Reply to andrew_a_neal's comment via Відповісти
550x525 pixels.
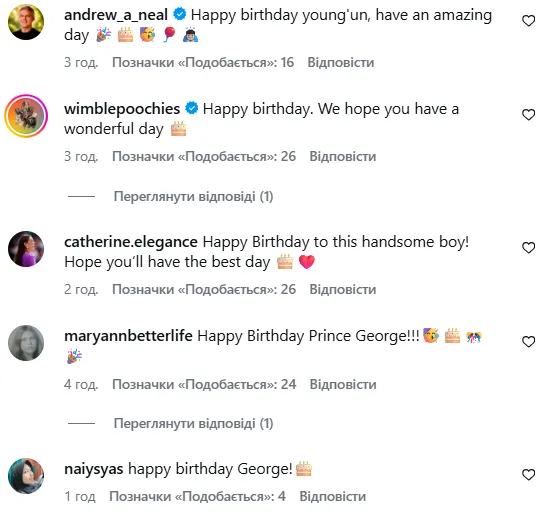(341, 62)
